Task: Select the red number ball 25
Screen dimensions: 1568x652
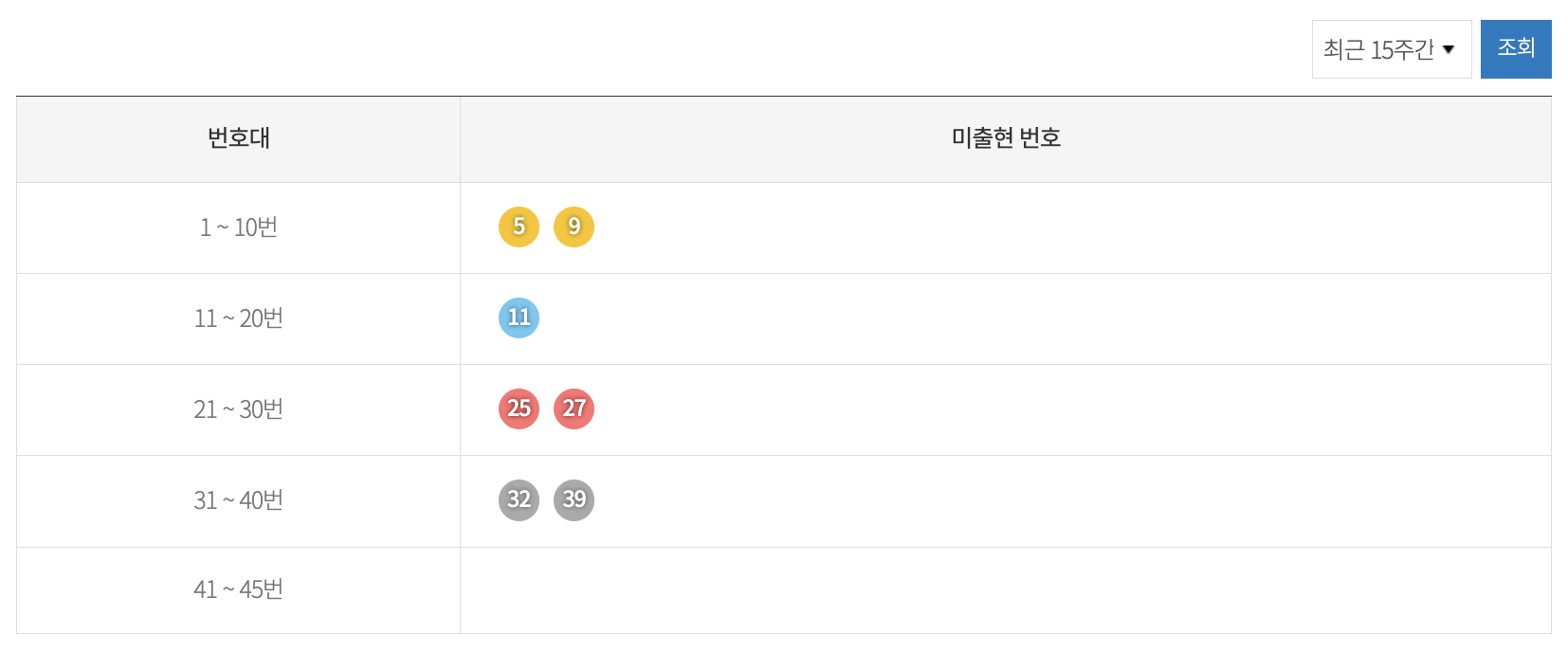Action: [x=518, y=409]
